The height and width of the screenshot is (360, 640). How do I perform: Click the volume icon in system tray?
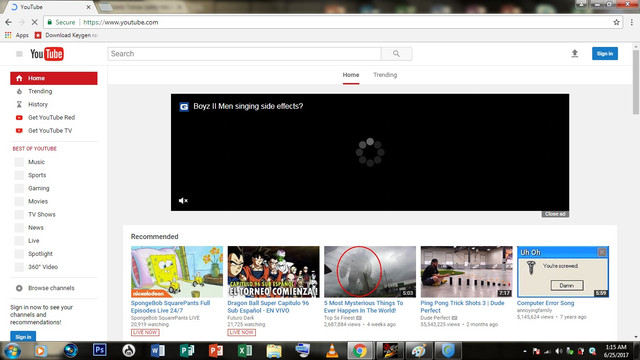(559, 351)
